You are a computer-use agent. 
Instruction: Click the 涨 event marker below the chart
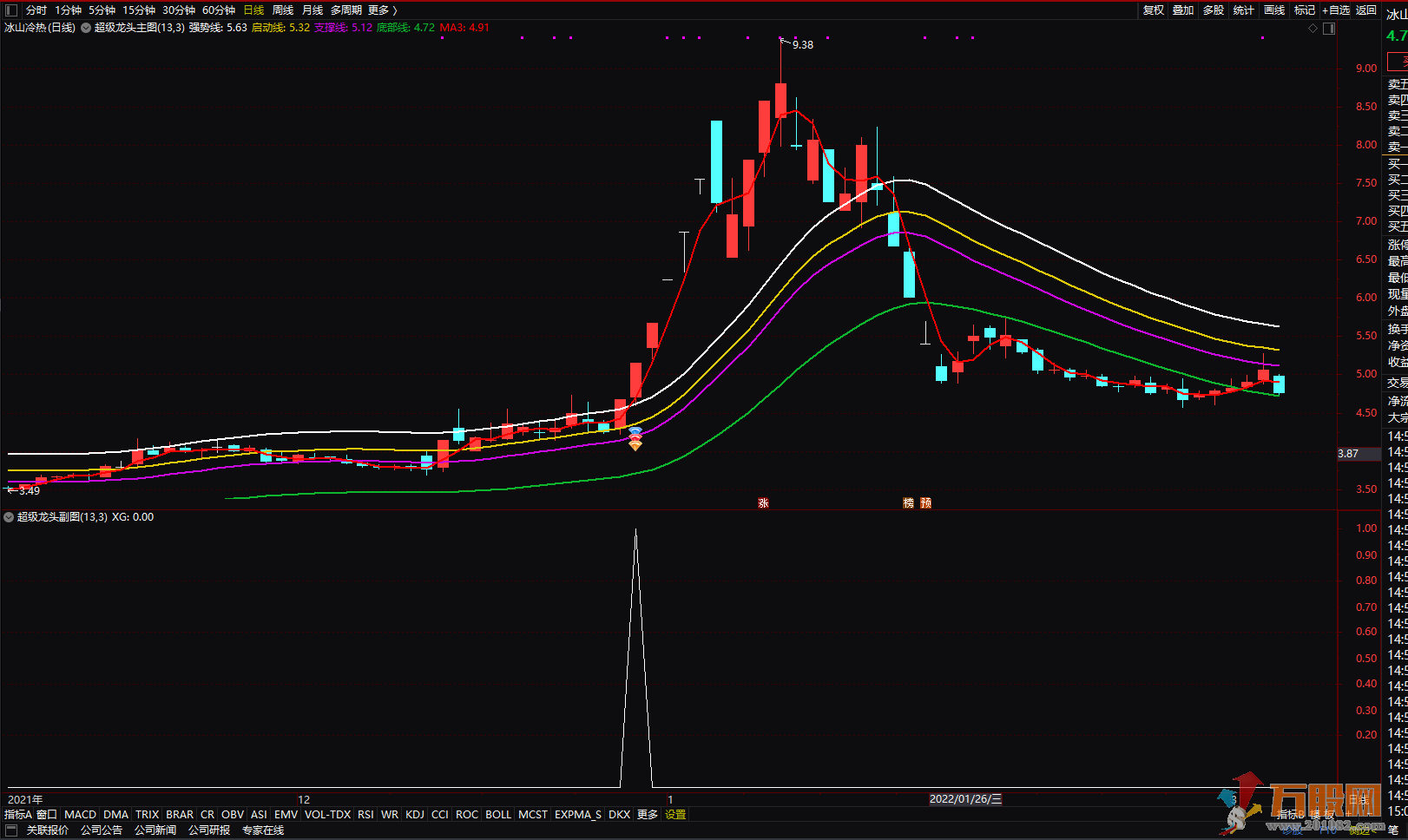pyautogui.click(x=763, y=503)
